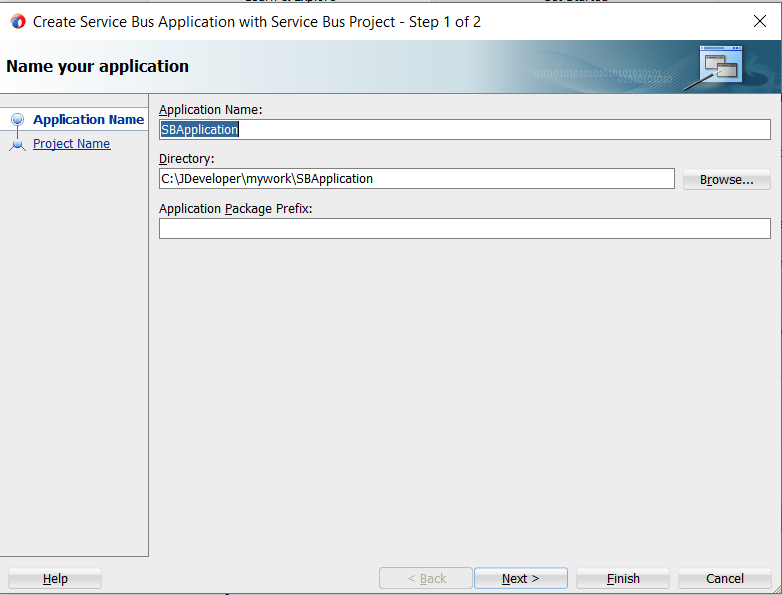Screen dimensions: 782x595
Task: Click the JDeveloper logo in title bar
Action: (x=17, y=21)
